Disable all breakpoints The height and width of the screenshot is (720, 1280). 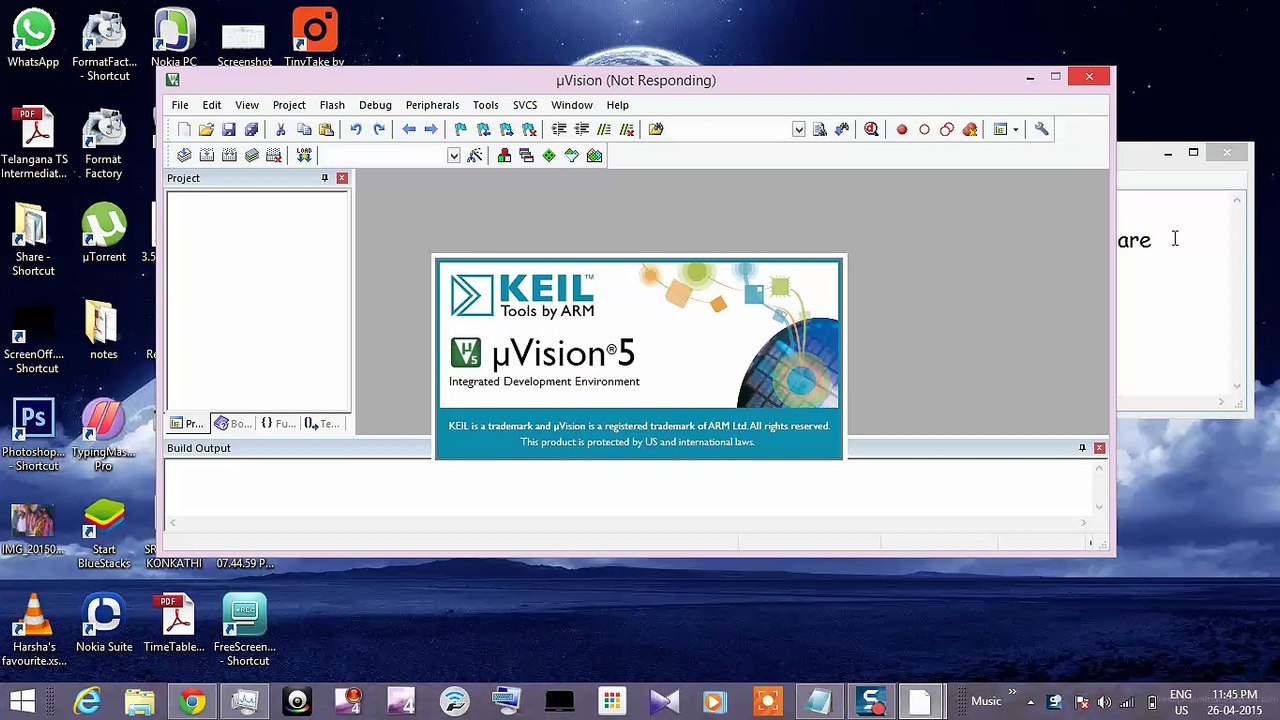947,129
